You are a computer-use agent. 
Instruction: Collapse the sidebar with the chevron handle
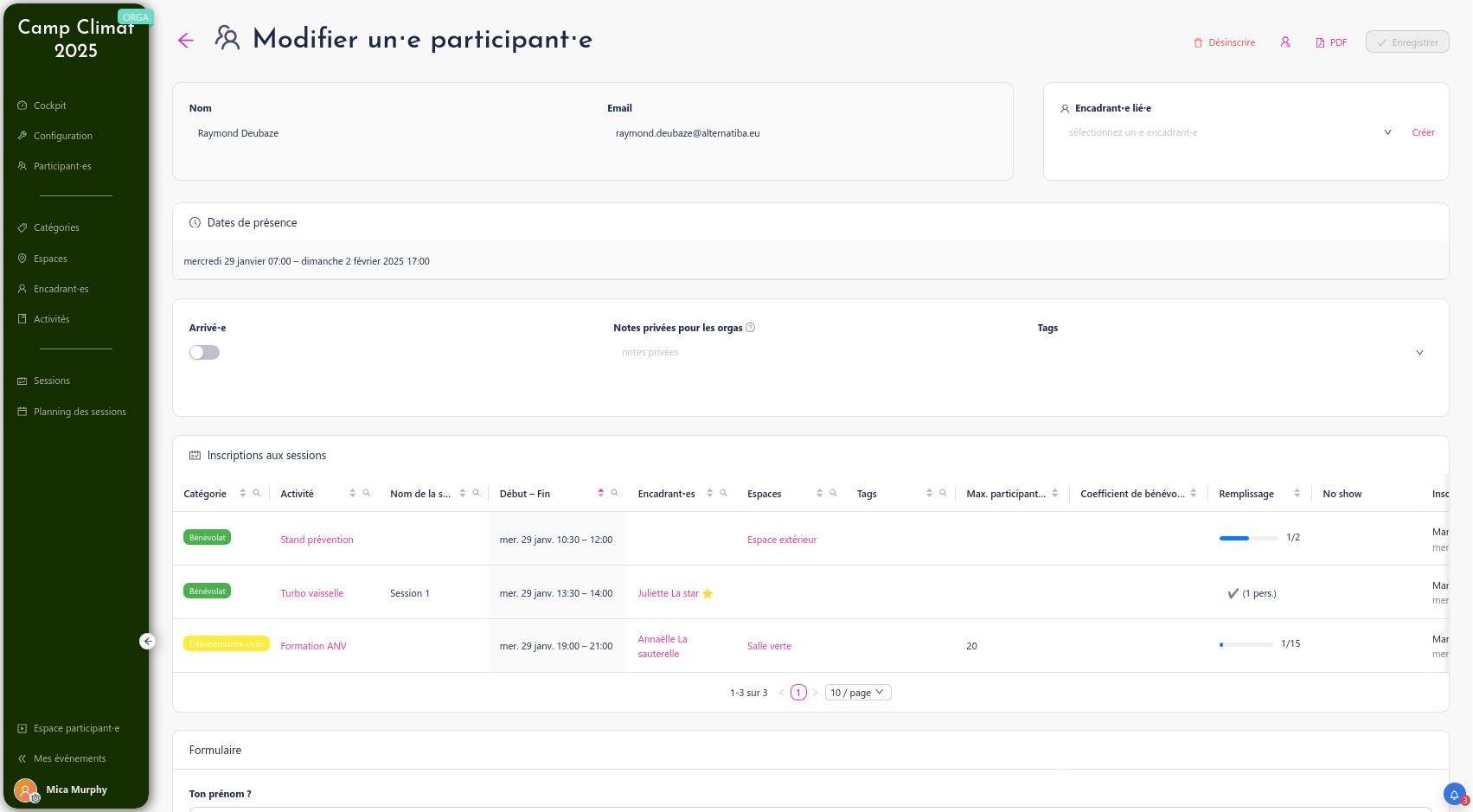148,641
